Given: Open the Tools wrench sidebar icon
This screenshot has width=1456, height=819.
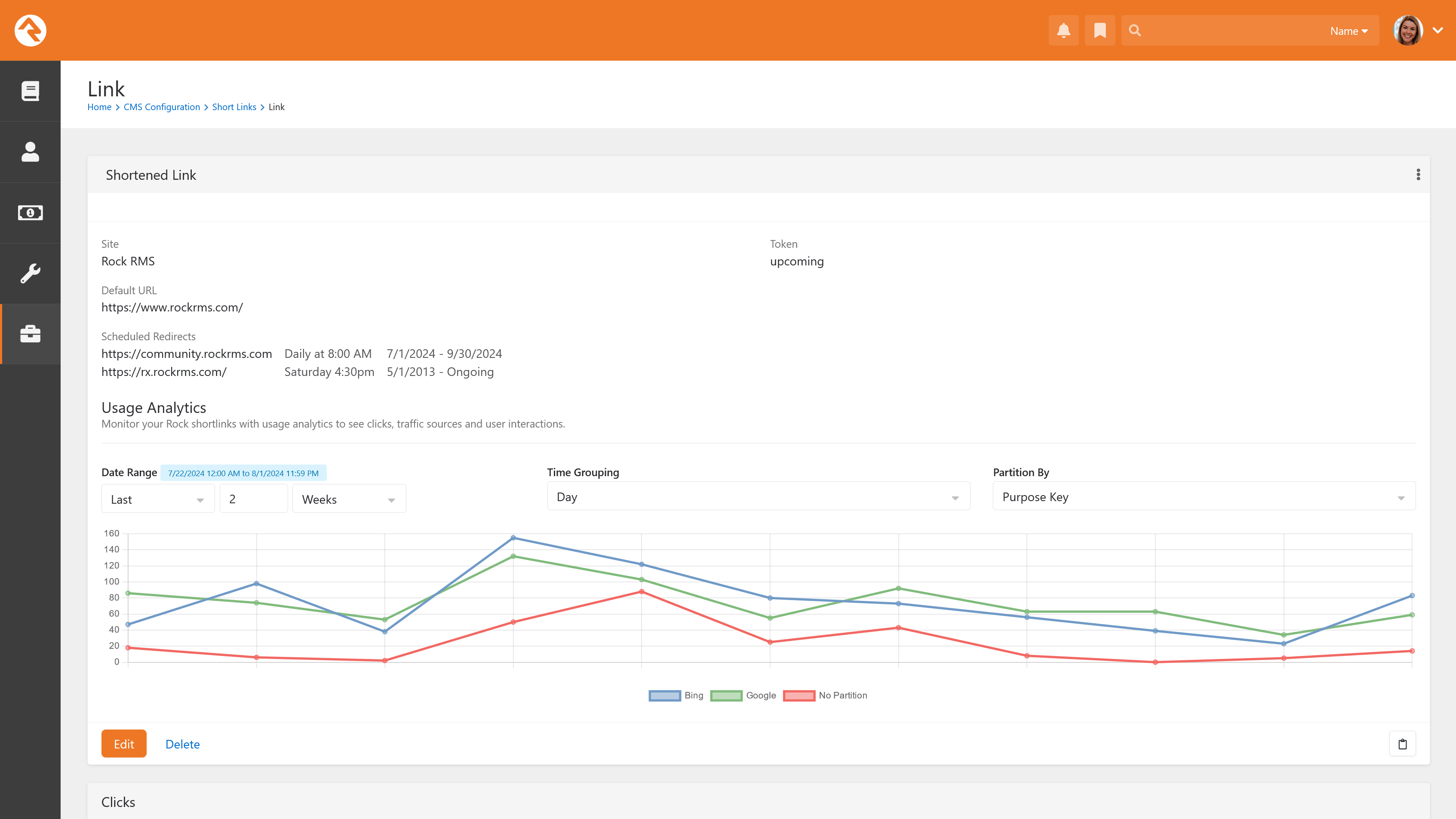Looking at the screenshot, I should tap(30, 274).
